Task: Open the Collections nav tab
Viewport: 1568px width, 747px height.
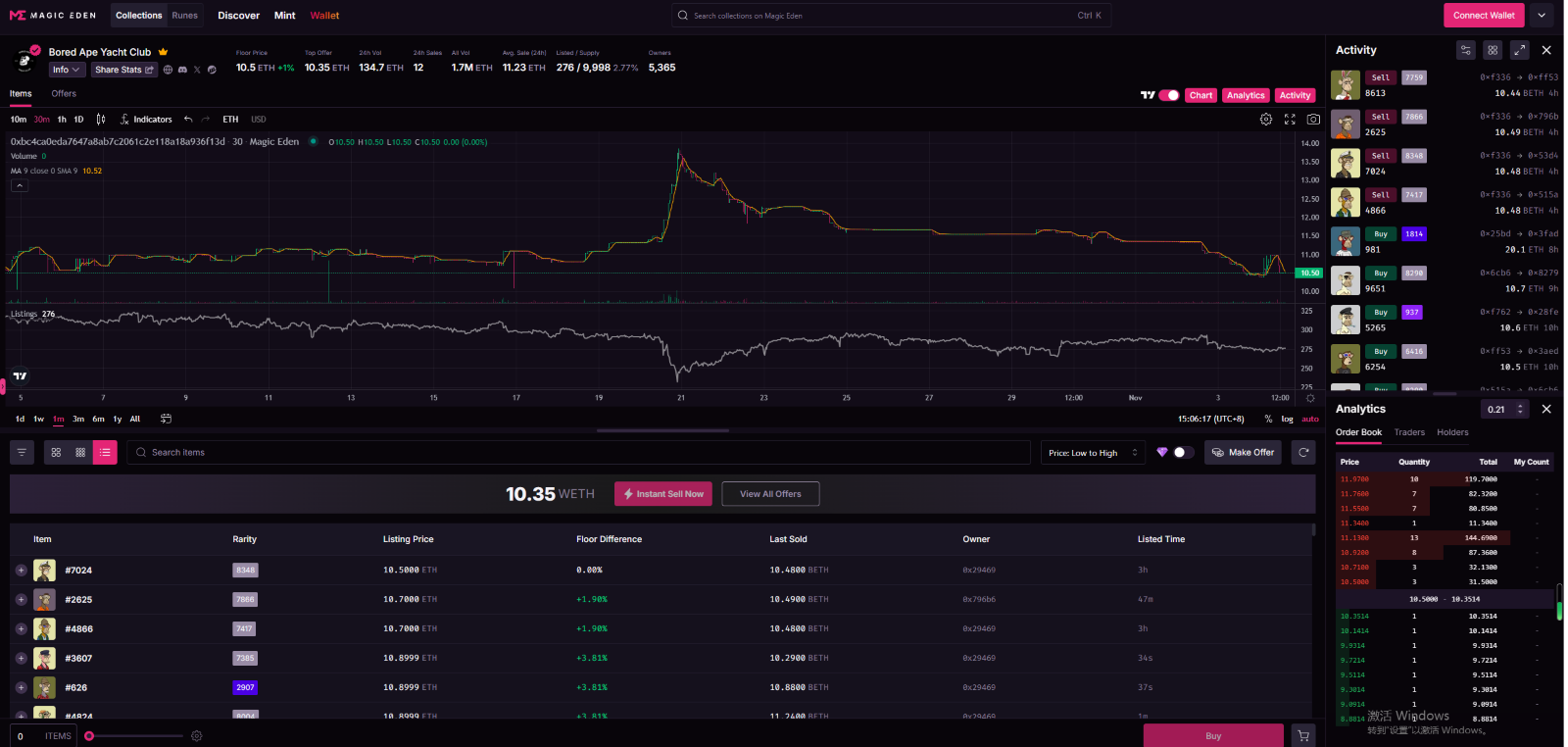Action: [139, 16]
